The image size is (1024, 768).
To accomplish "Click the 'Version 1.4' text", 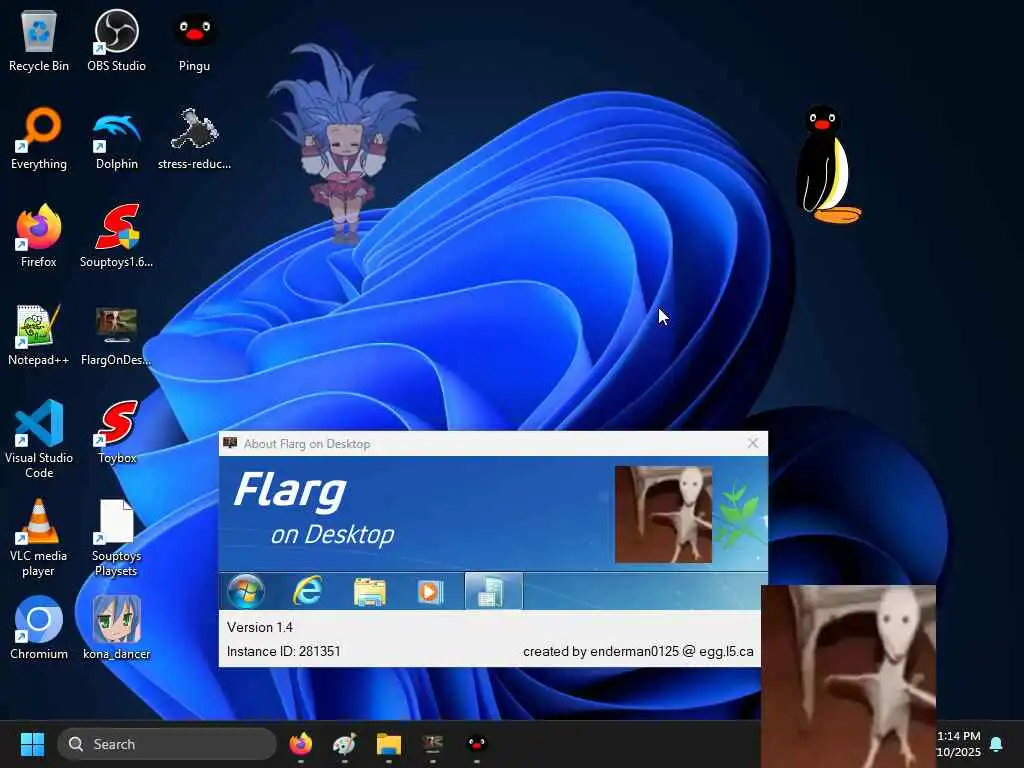I will coord(260,627).
